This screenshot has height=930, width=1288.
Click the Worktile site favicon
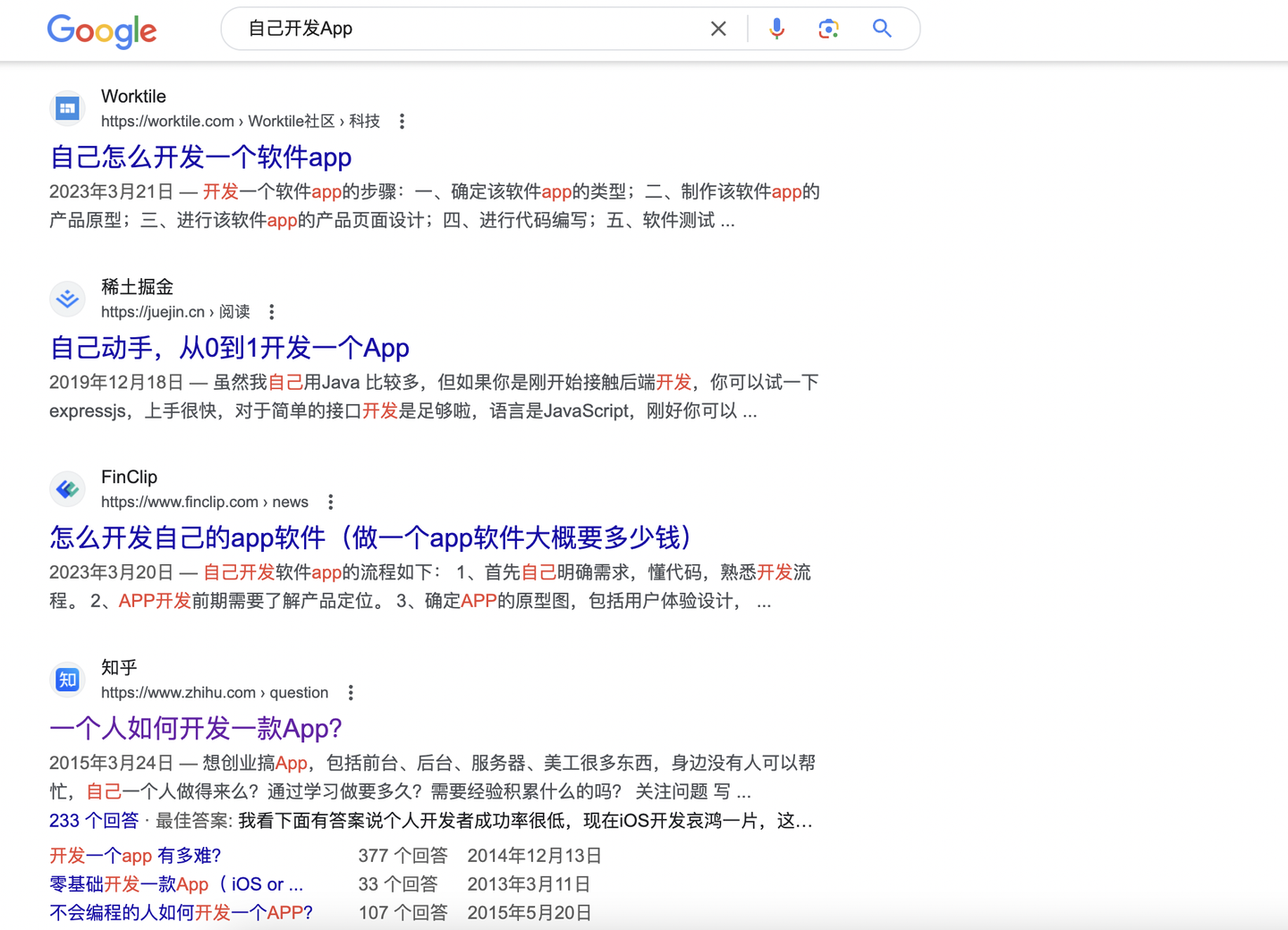pyautogui.click(x=67, y=108)
